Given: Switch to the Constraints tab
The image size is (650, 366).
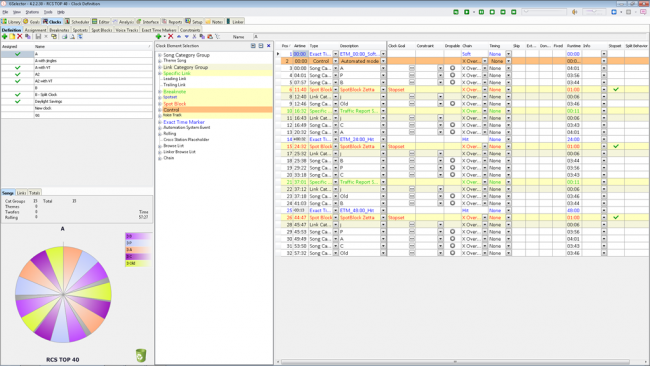Looking at the screenshot, I should click(190, 30).
